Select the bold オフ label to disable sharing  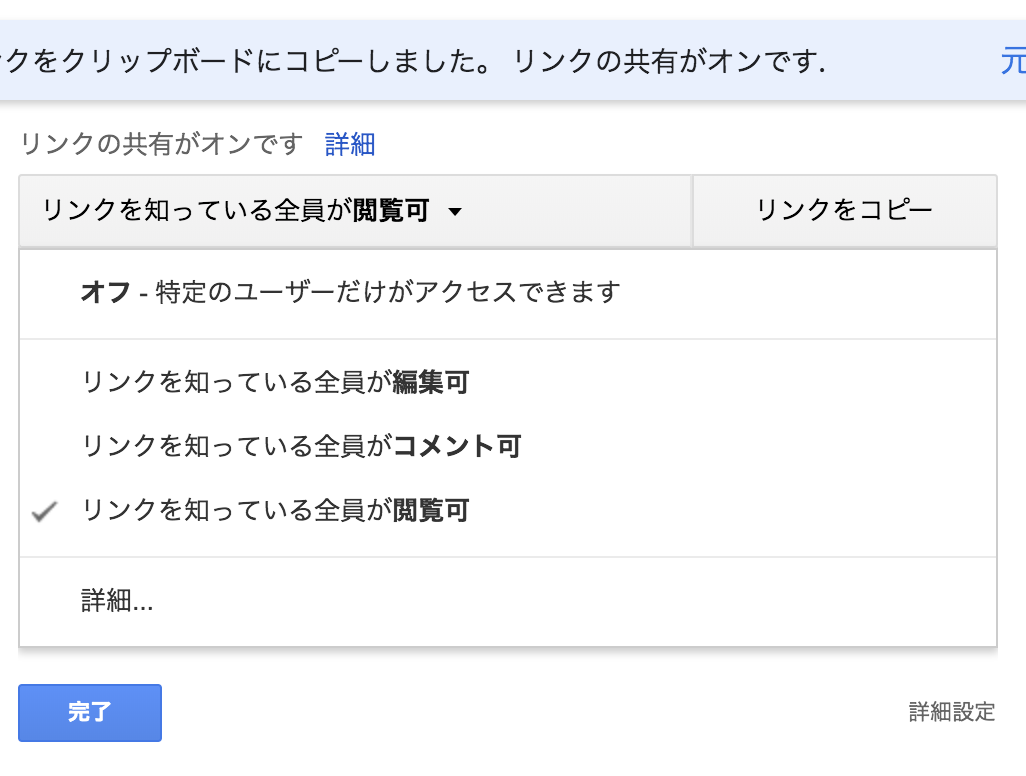(105, 292)
